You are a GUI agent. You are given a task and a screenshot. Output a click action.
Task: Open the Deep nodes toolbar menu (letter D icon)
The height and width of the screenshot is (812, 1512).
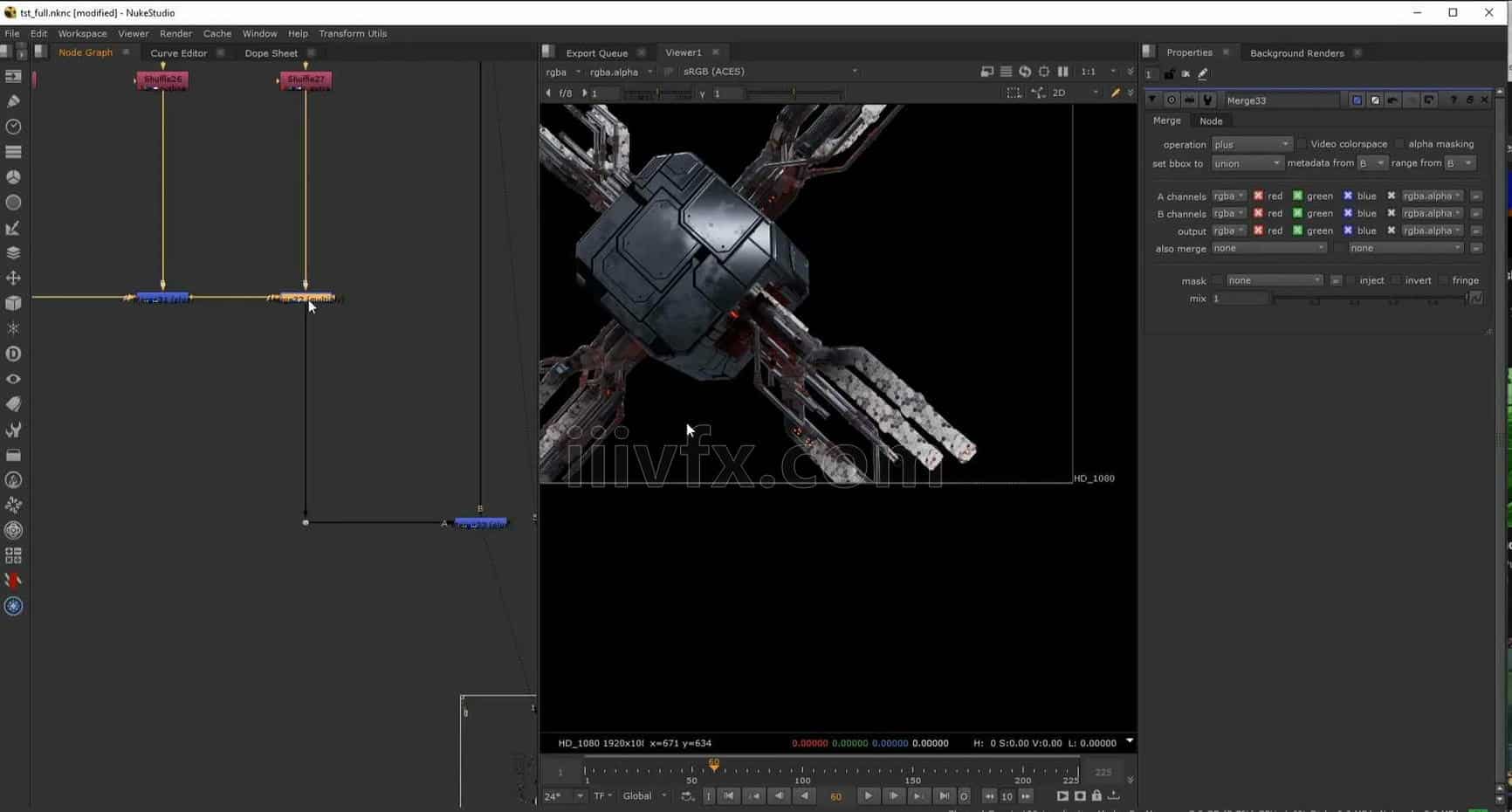[x=13, y=354]
